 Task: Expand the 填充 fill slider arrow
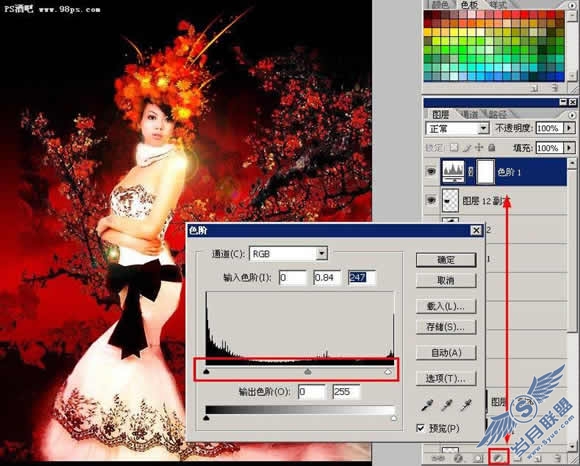click(x=569, y=148)
